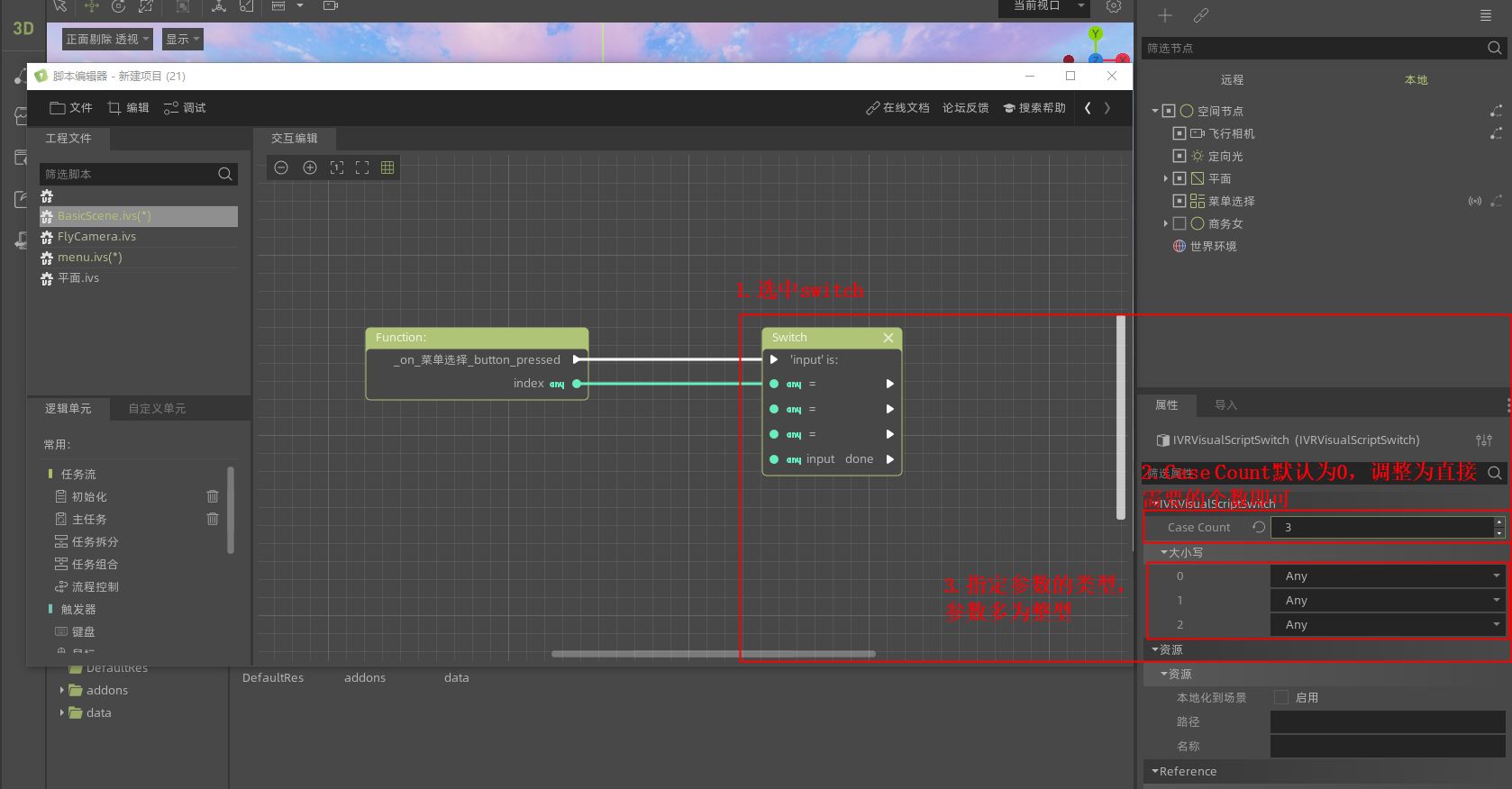Select the move tool in main toolbar

click(92, 6)
